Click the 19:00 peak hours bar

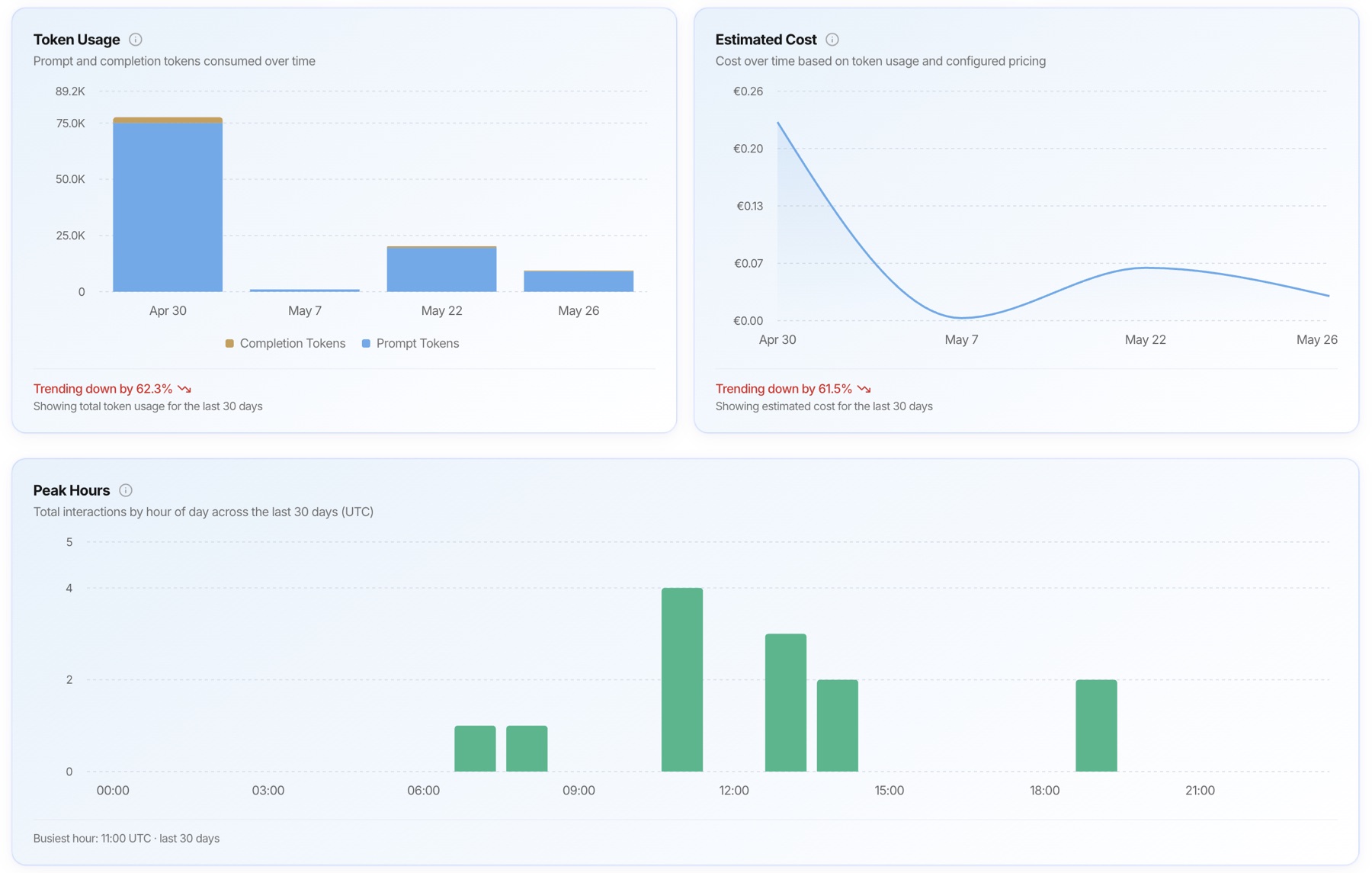pos(1096,725)
